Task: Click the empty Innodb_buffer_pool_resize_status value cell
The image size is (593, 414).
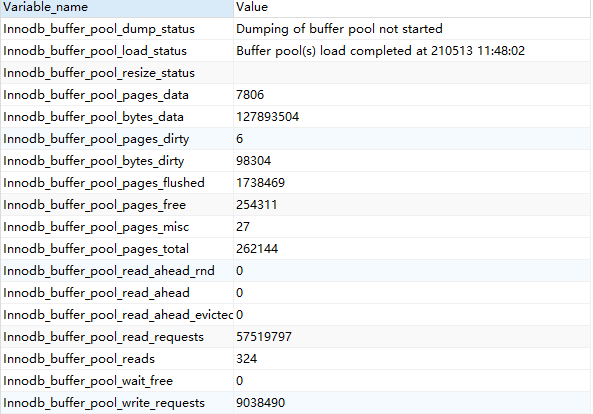Action: pos(412,73)
